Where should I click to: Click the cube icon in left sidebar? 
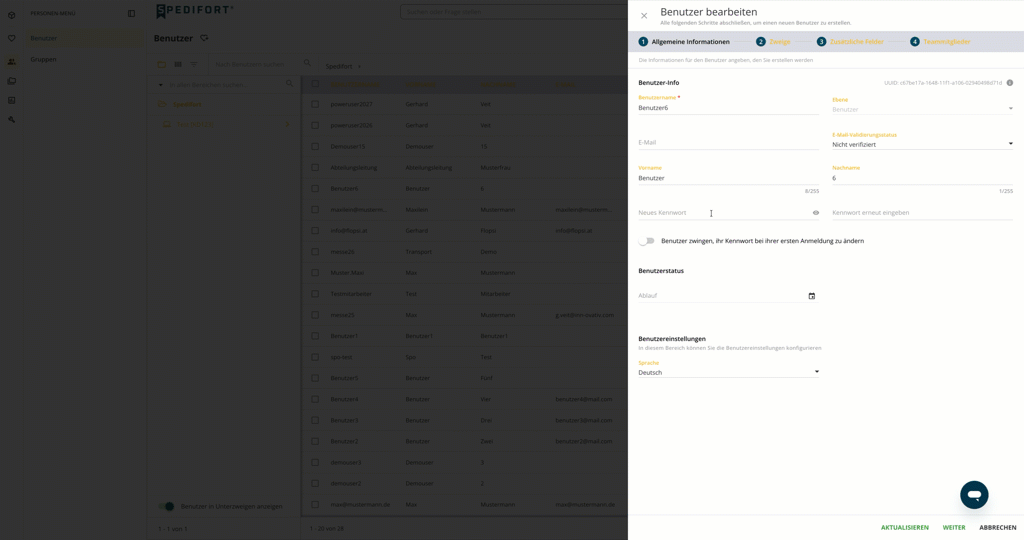[11, 15]
